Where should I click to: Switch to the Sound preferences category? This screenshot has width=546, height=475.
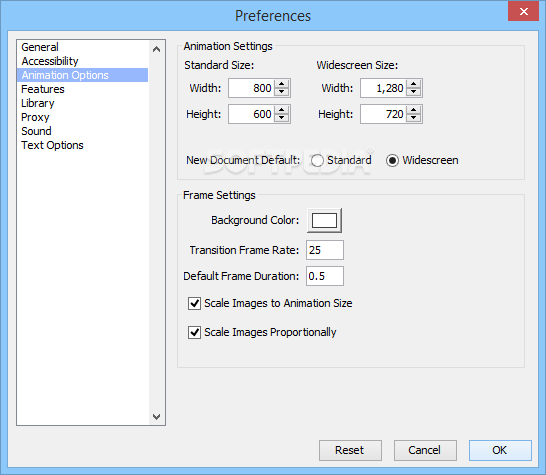coord(36,131)
